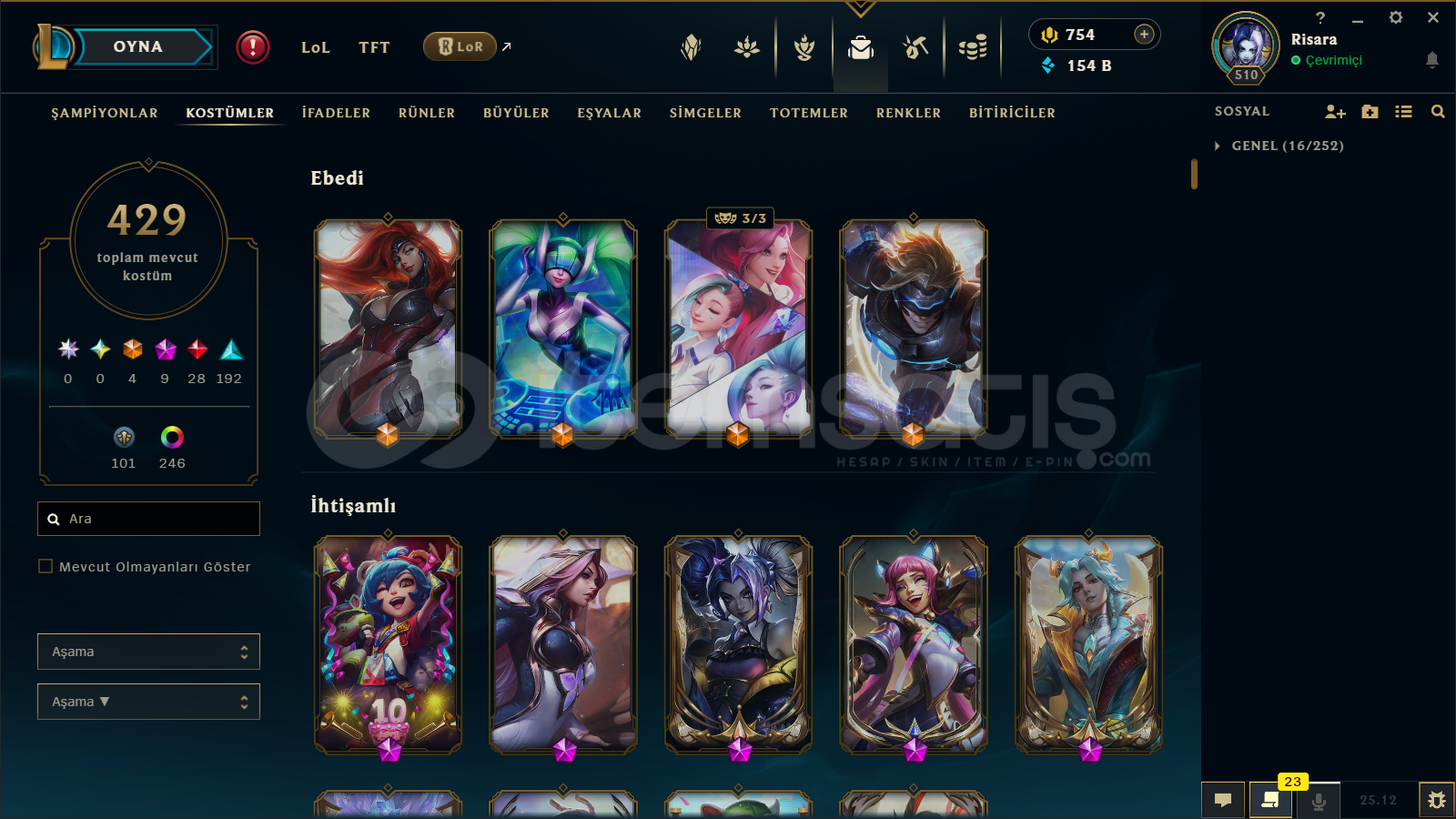The image size is (1456, 819).
Task: Open the bug report icon
Action: coord(1436,800)
